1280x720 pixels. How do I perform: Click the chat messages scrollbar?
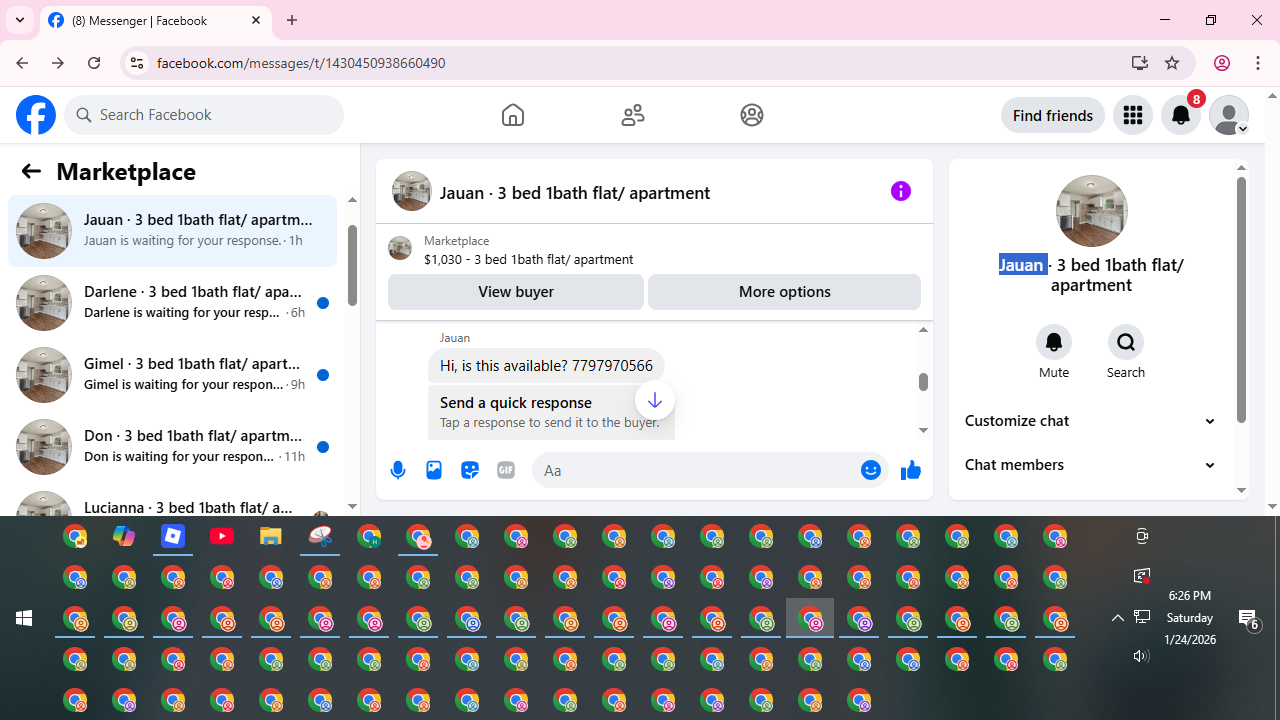(x=923, y=382)
